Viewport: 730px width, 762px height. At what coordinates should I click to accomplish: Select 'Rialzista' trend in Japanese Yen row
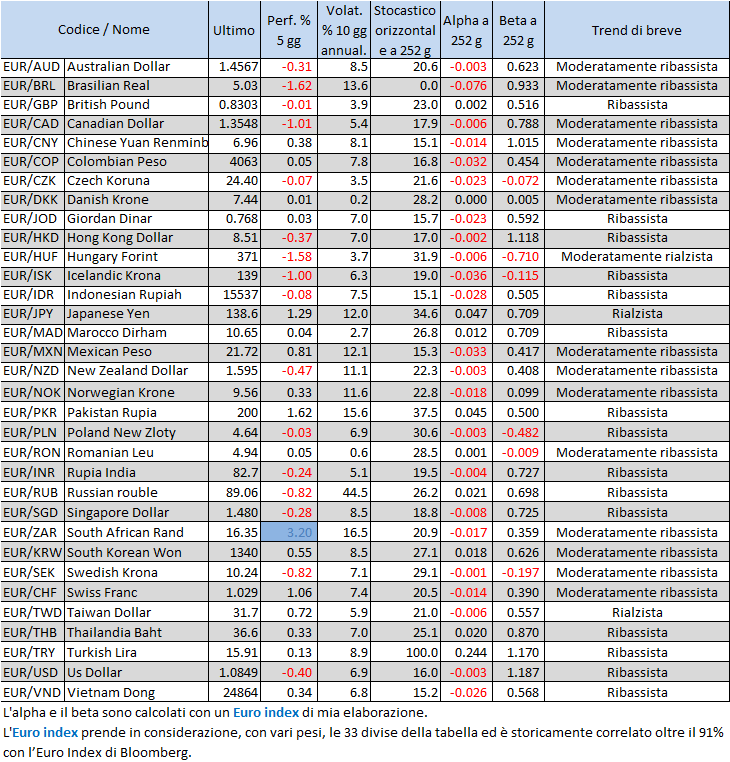(x=637, y=313)
